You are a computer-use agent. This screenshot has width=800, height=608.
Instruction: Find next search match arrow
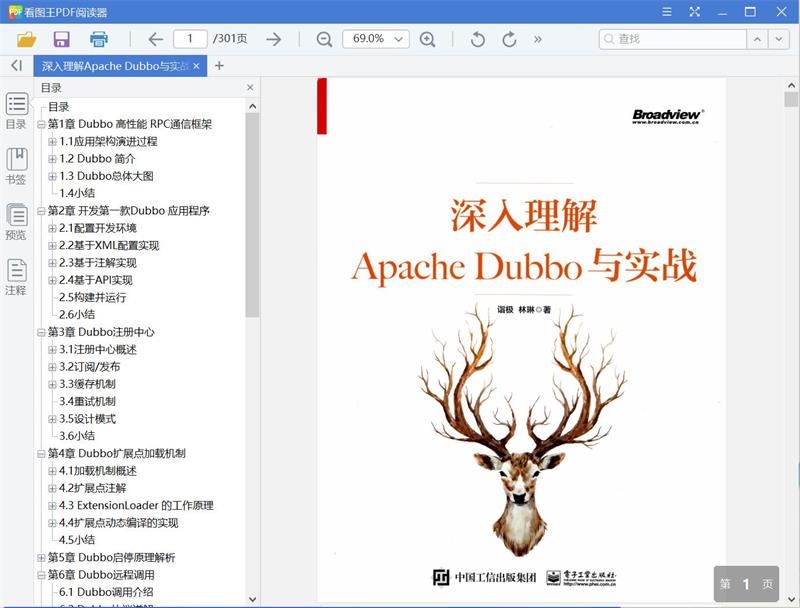pyautogui.click(x=779, y=39)
